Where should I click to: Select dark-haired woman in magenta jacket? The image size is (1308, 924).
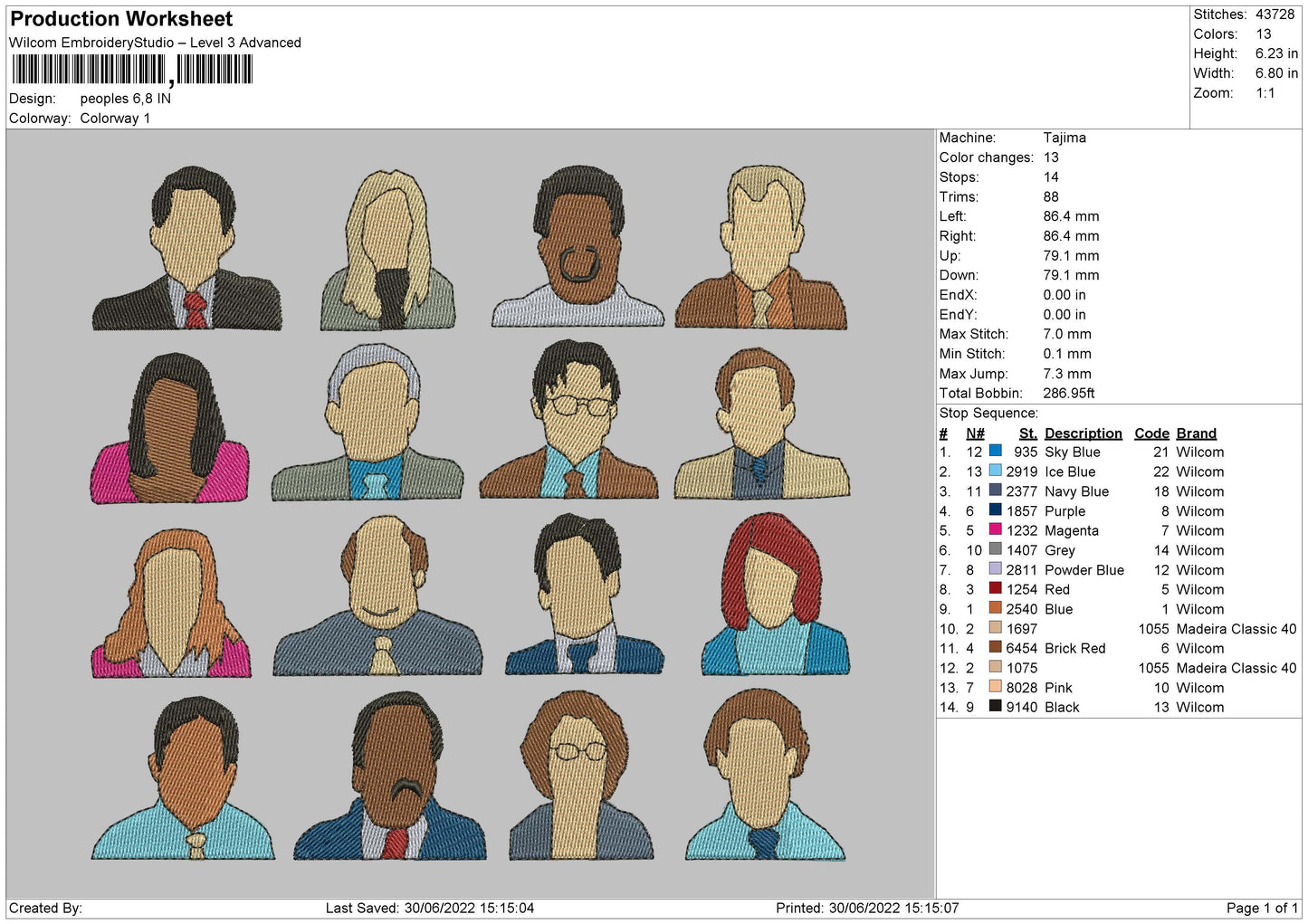[169, 428]
